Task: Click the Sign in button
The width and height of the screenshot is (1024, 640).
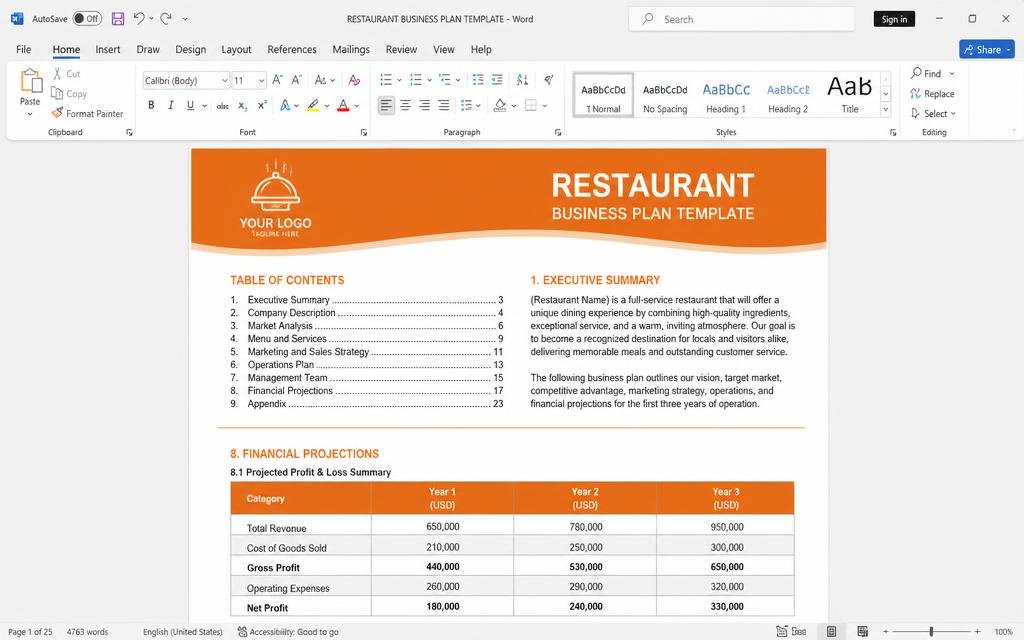Action: click(x=894, y=19)
